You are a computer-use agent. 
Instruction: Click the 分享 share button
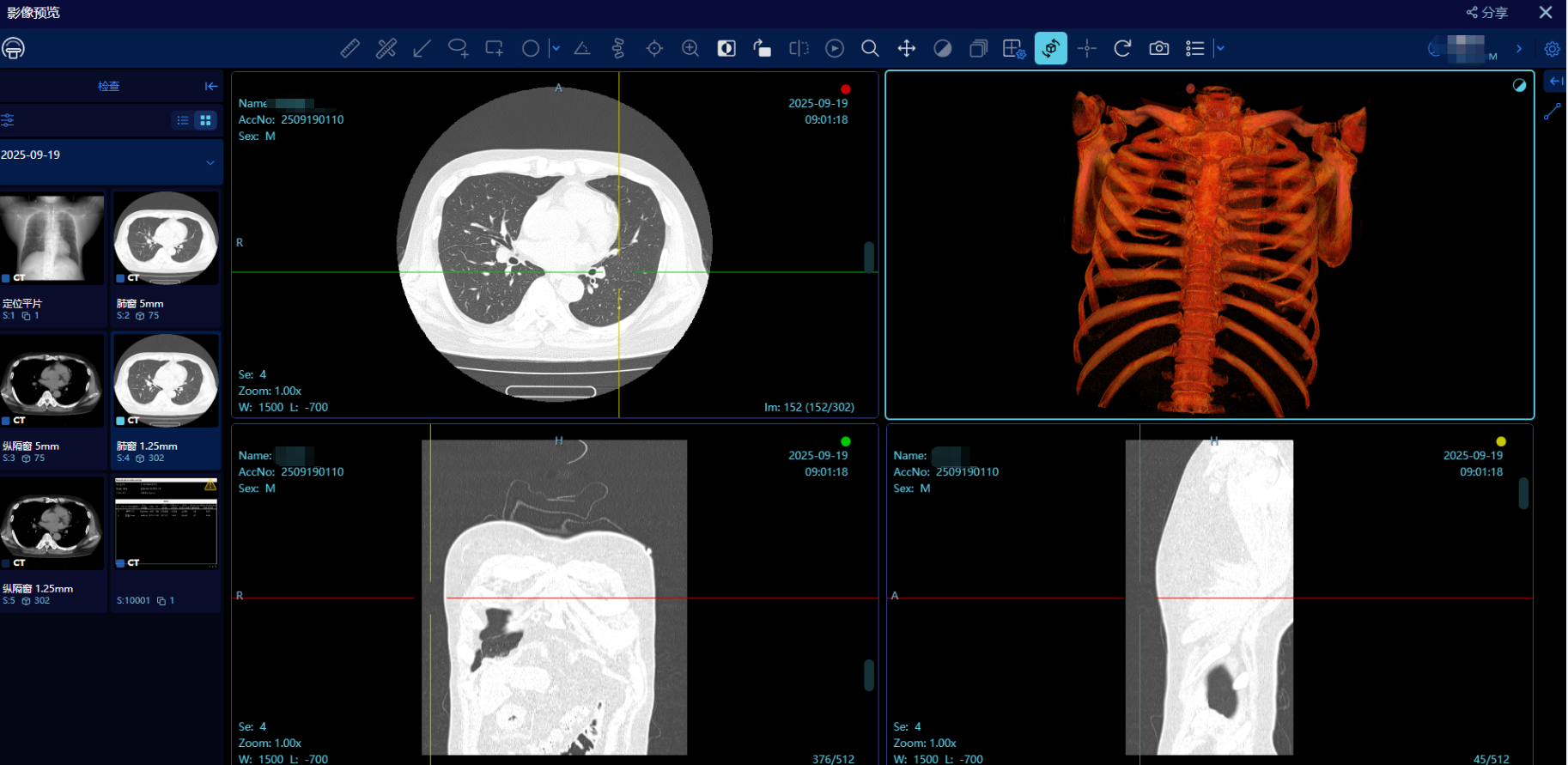[x=1487, y=12]
